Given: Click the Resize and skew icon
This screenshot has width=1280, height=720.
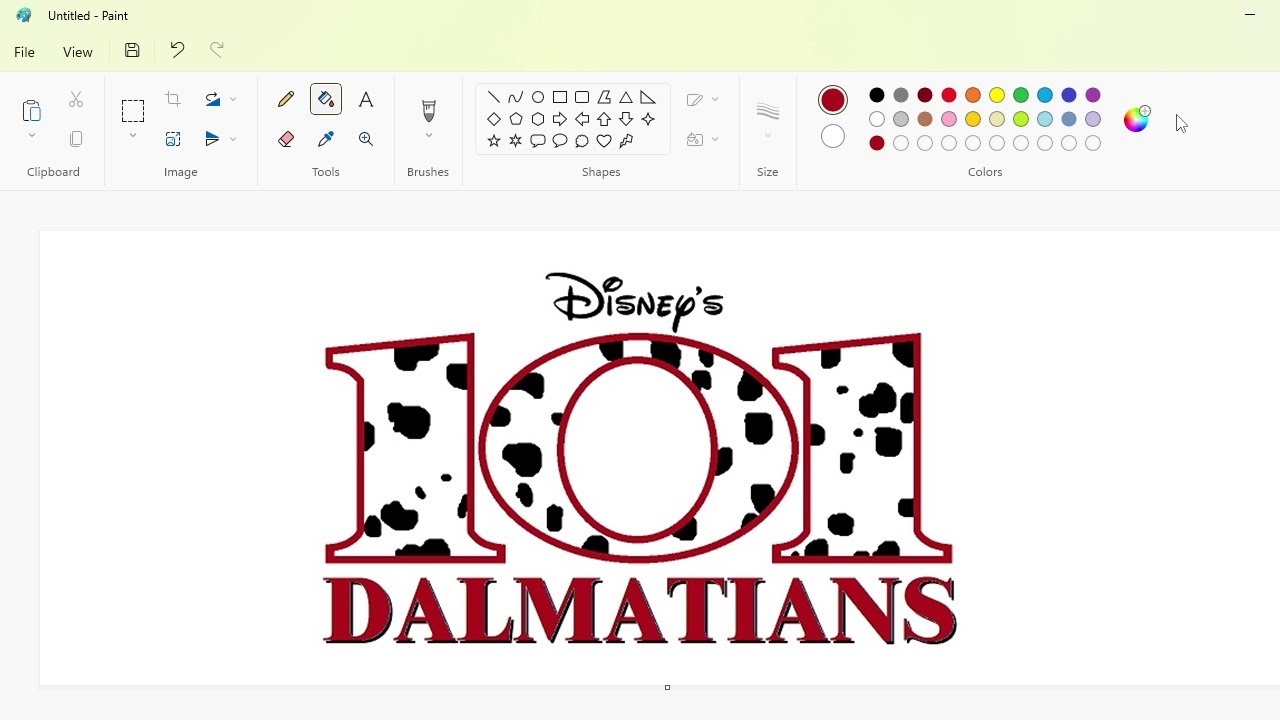Looking at the screenshot, I should point(173,139).
